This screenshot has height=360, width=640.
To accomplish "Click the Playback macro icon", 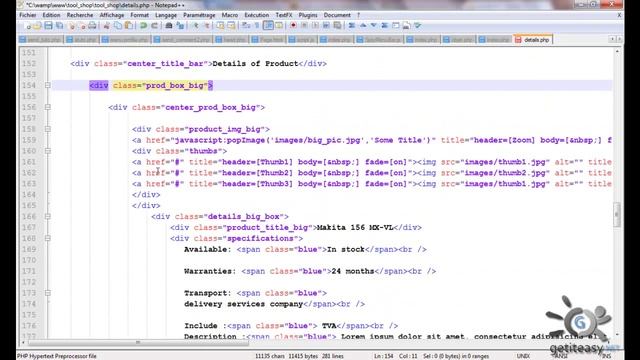I will point(315,26).
